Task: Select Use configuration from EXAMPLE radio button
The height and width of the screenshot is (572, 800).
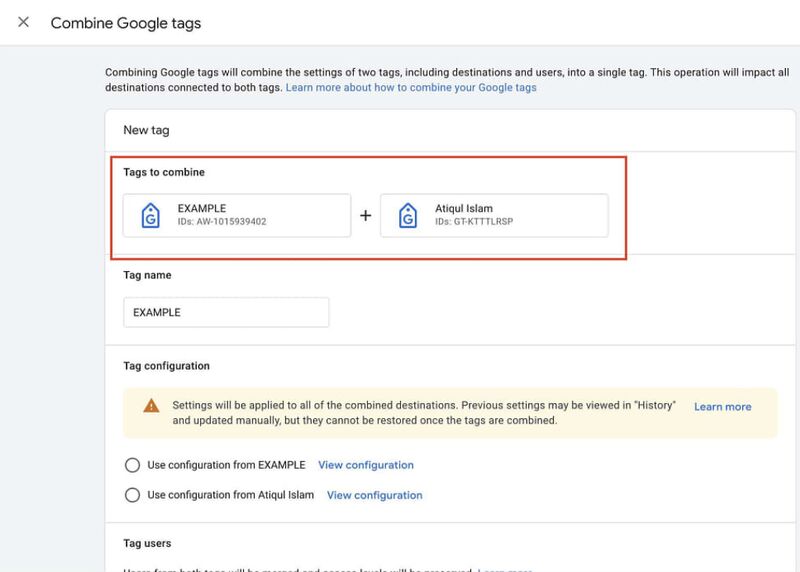Action: point(132,465)
